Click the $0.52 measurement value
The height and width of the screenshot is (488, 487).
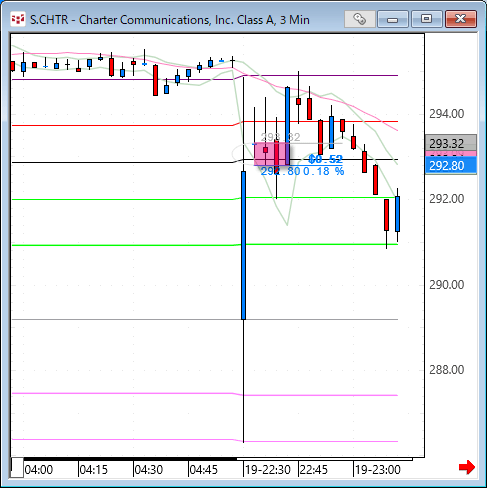325,159
